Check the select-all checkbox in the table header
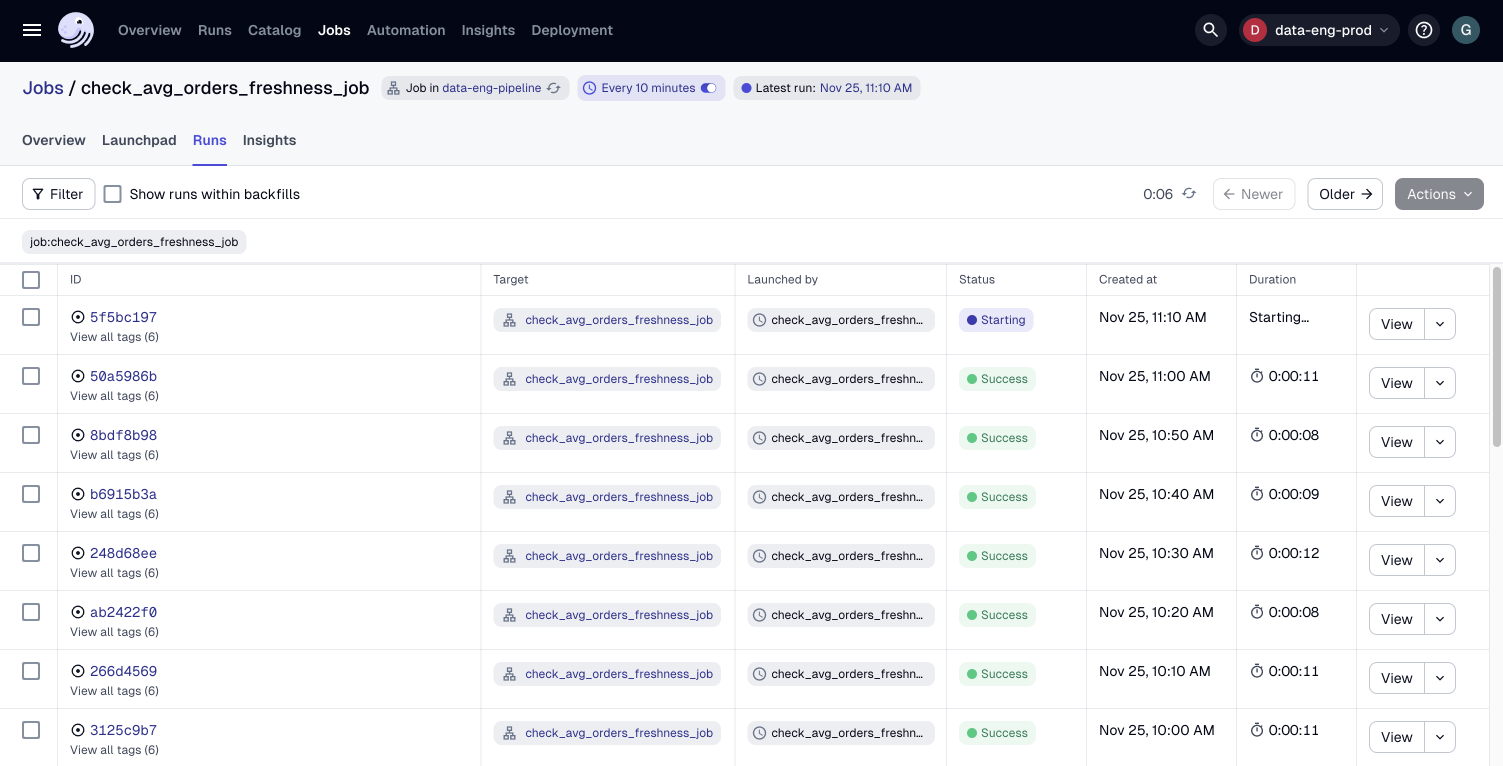 pyautogui.click(x=31, y=280)
